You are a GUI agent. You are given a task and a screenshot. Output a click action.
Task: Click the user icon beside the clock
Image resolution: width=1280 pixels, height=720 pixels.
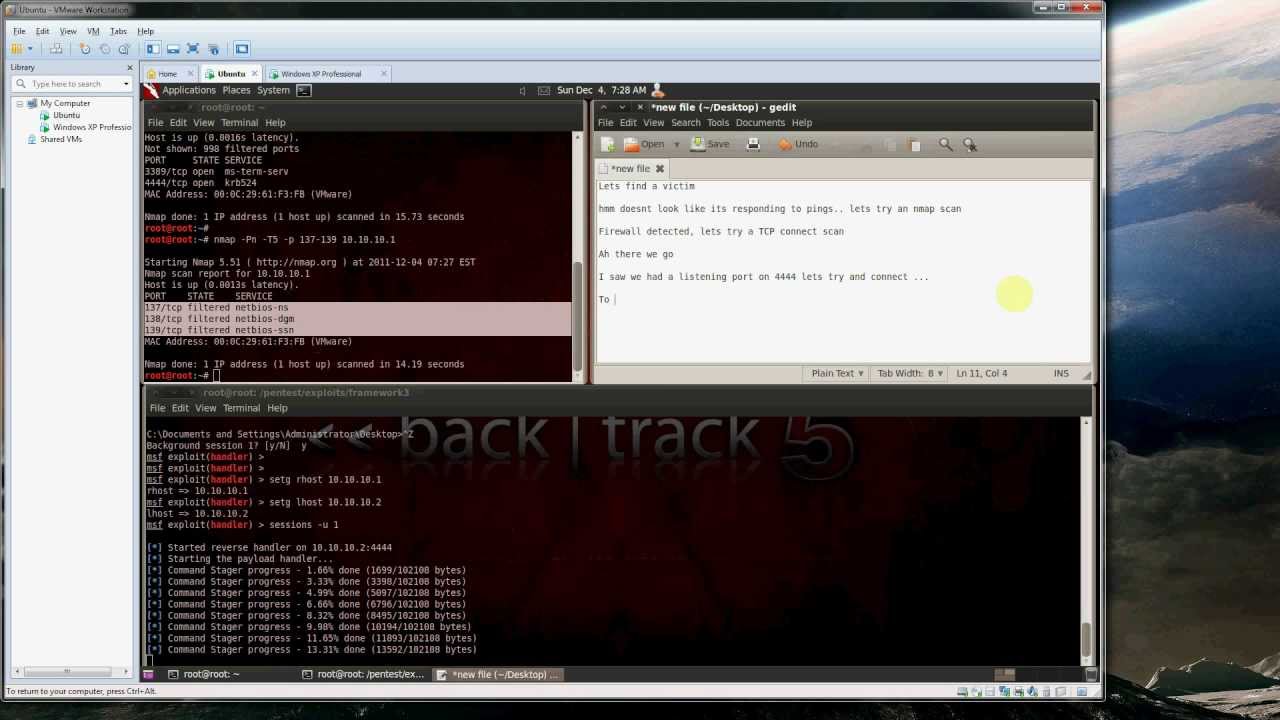coord(658,90)
